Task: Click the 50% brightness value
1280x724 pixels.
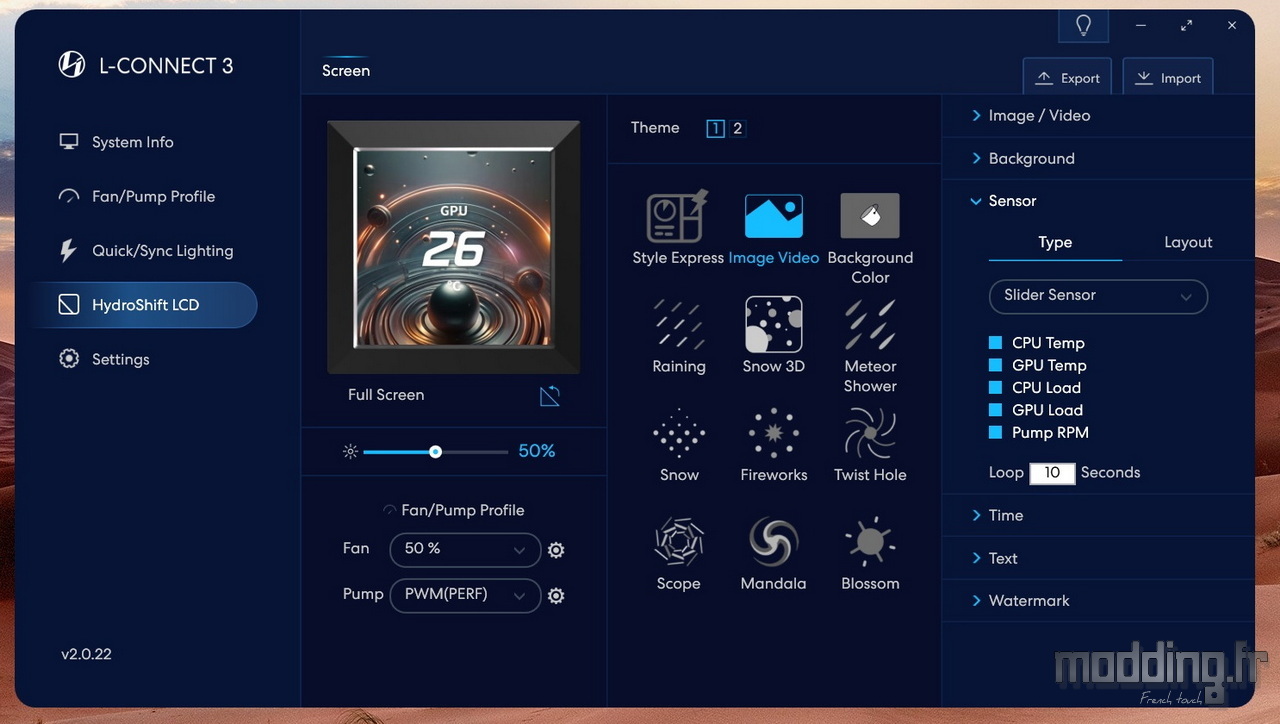Action: 536,452
